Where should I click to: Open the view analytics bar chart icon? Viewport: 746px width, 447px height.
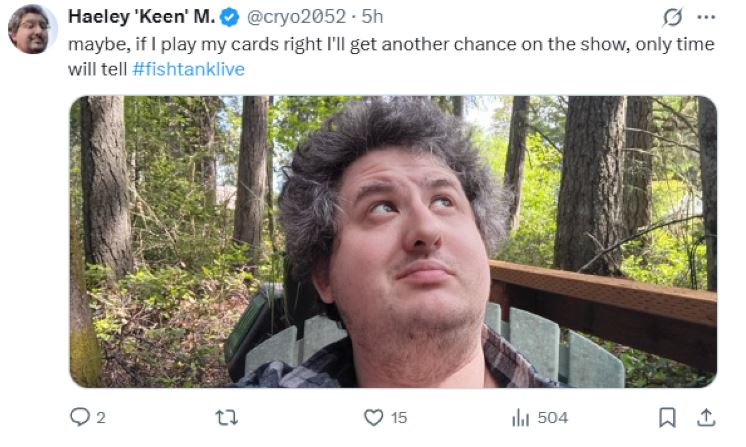(520, 418)
